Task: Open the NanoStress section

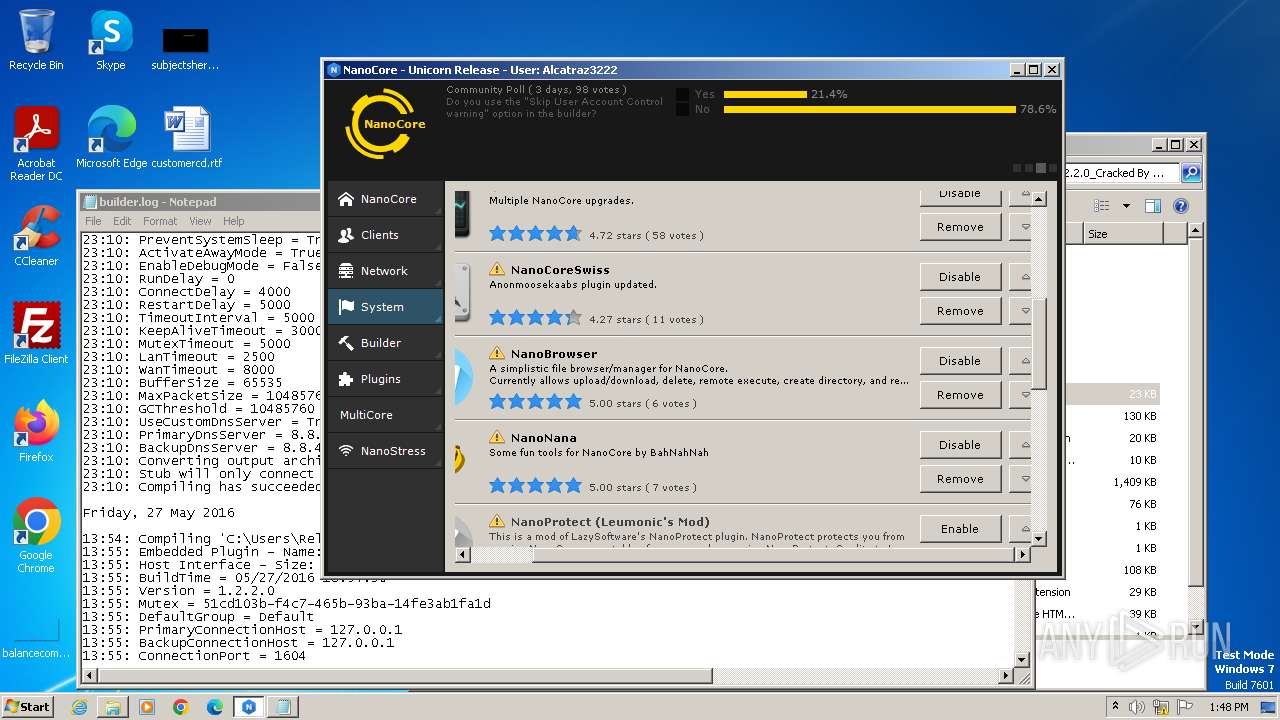Action: coord(385,451)
